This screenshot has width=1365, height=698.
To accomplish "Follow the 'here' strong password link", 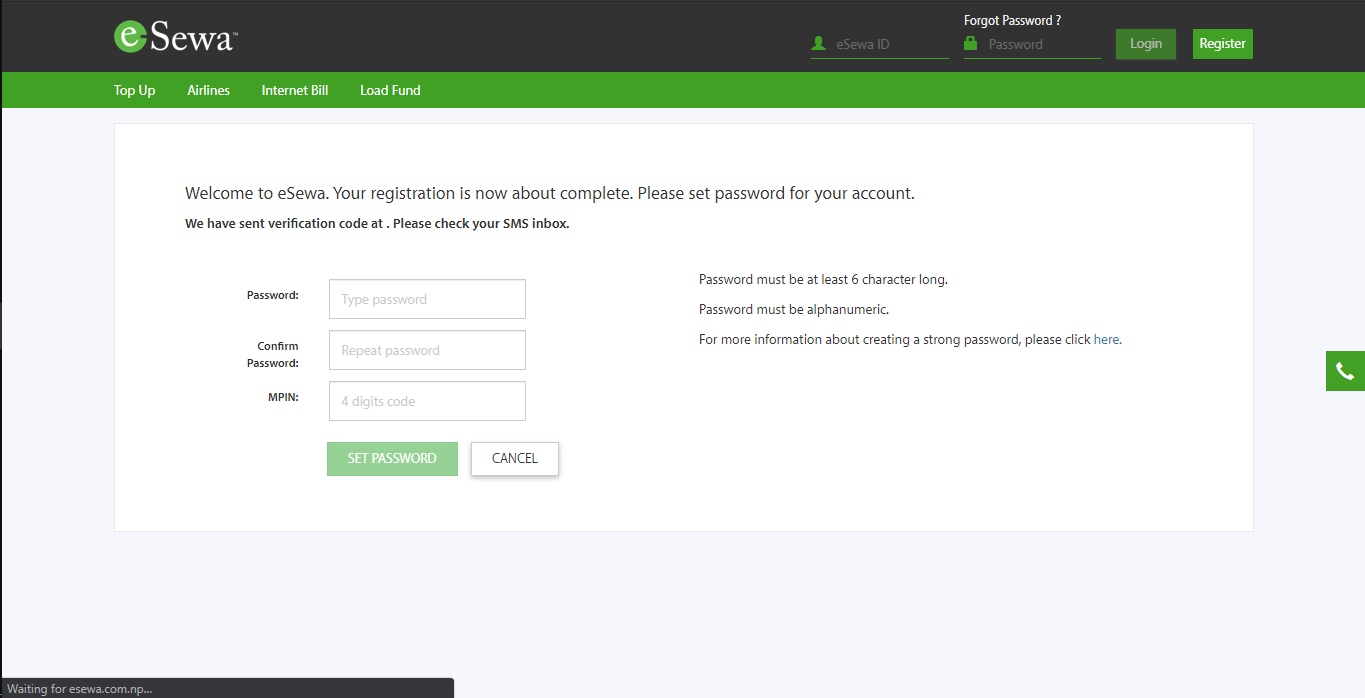I will [x=1106, y=339].
